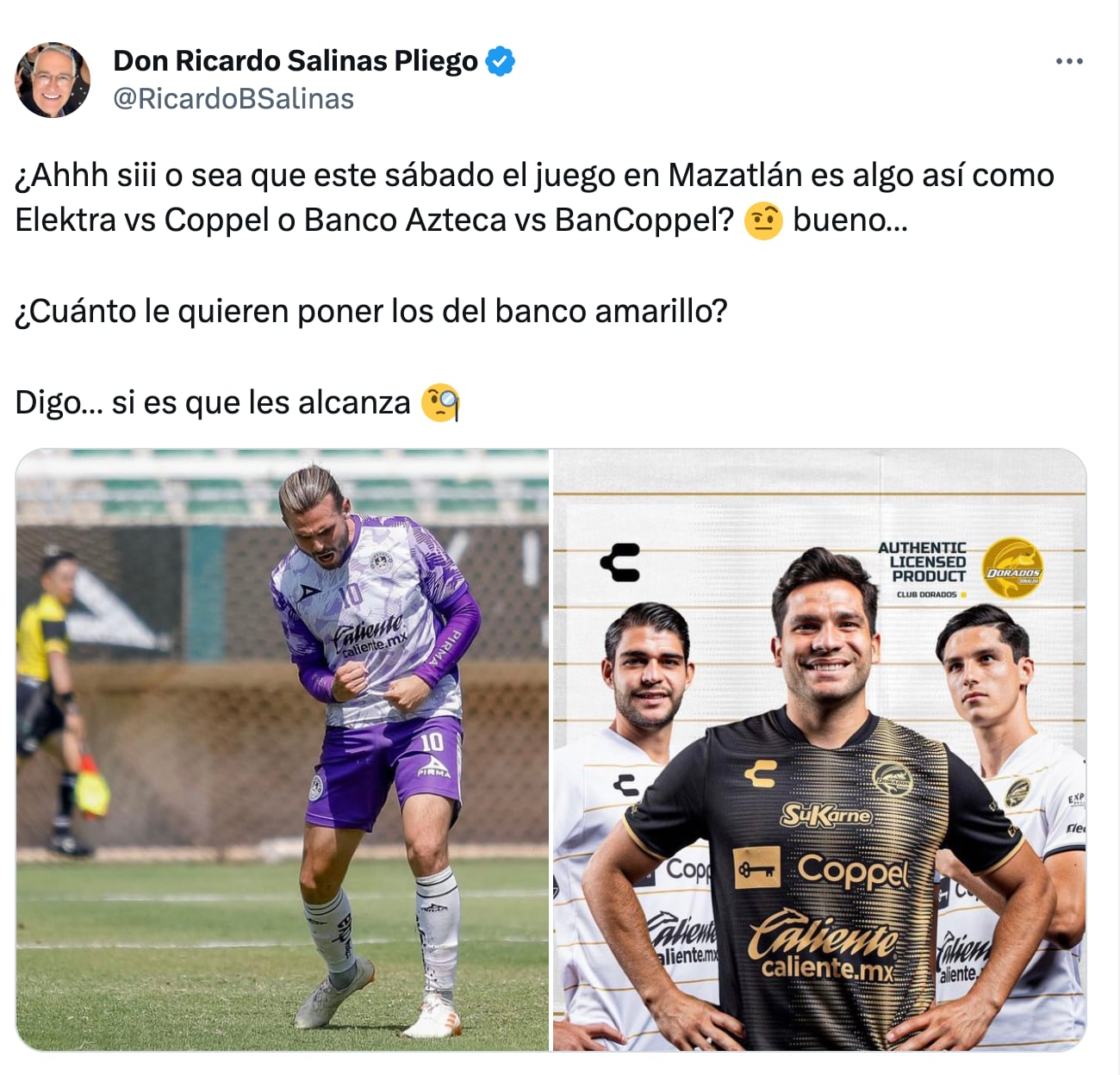1120x1075 pixels.
Task: Open the photo of the purple-kit player
Action: coord(283,749)
